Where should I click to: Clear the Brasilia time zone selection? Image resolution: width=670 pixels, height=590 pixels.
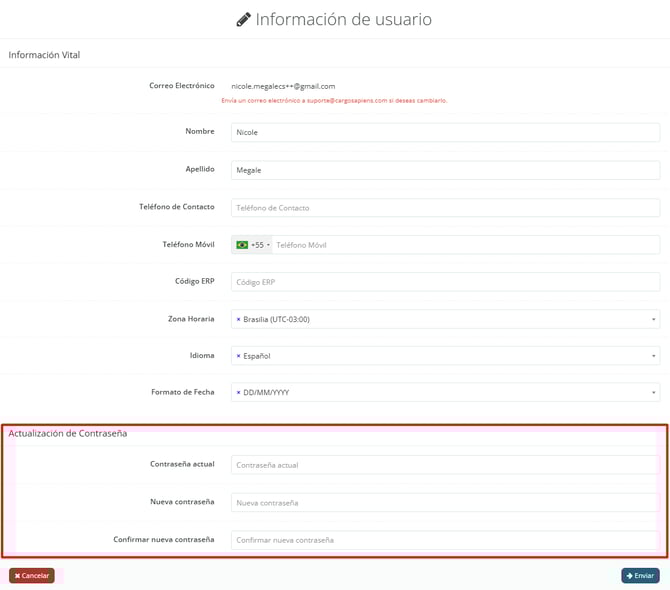click(x=238, y=320)
